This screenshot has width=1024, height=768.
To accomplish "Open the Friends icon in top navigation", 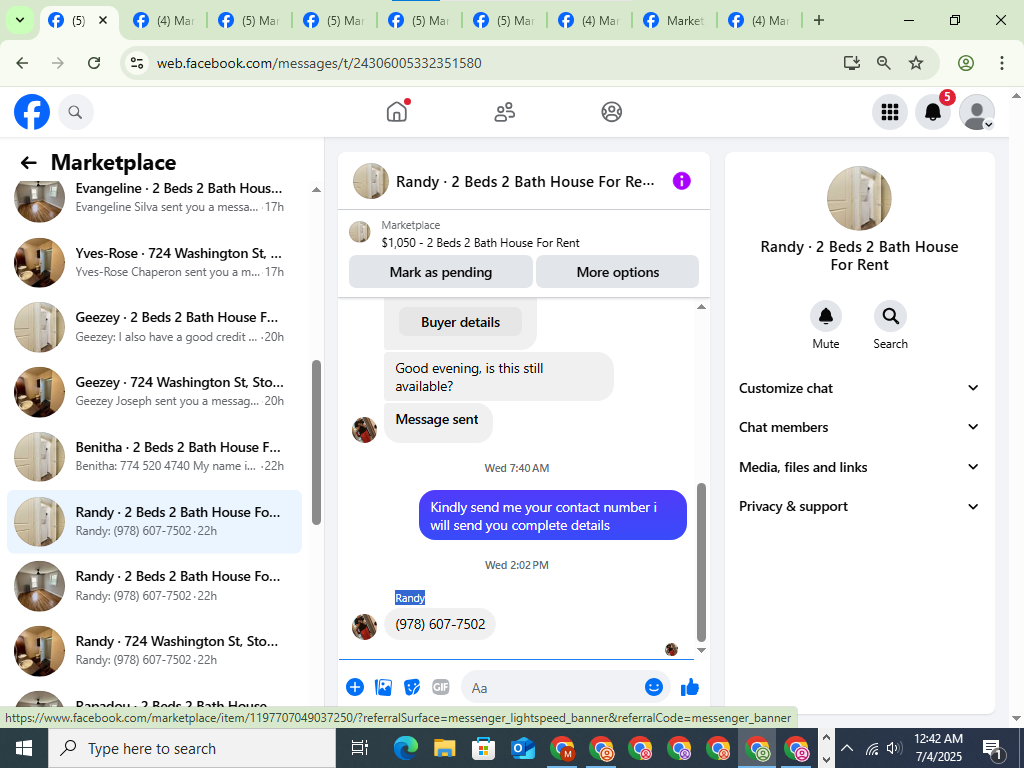I will pyautogui.click(x=504, y=112).
